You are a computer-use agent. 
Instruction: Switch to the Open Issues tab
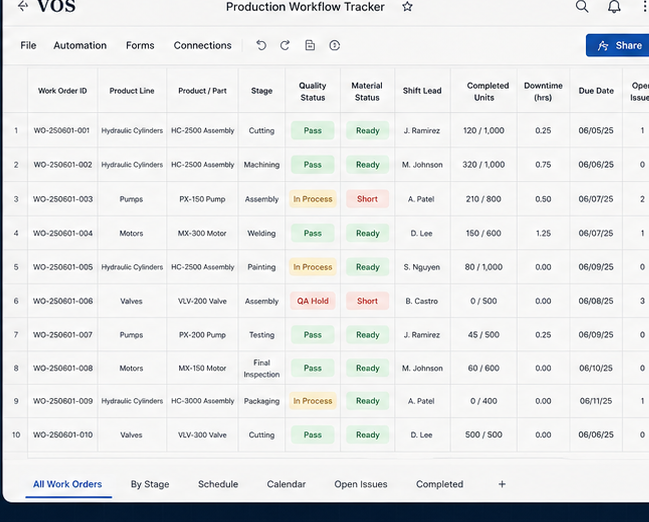[x=361, y=484]
